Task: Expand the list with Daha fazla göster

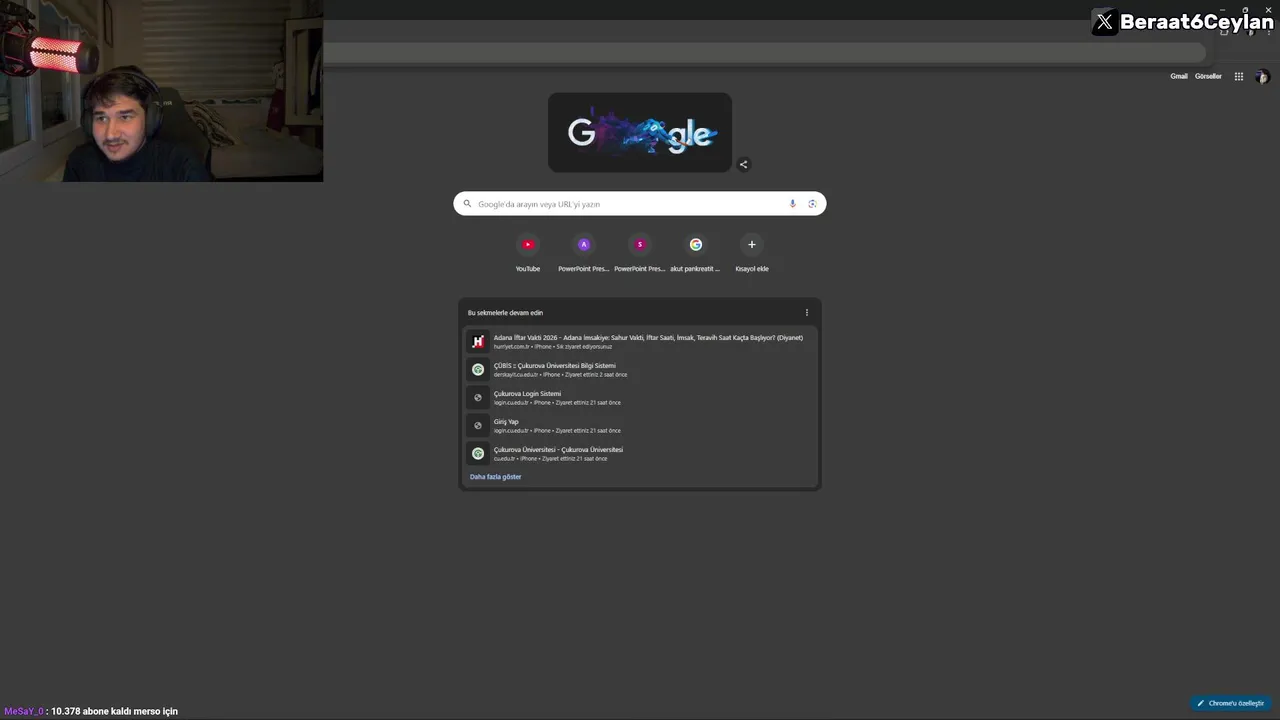Action: 496,477
